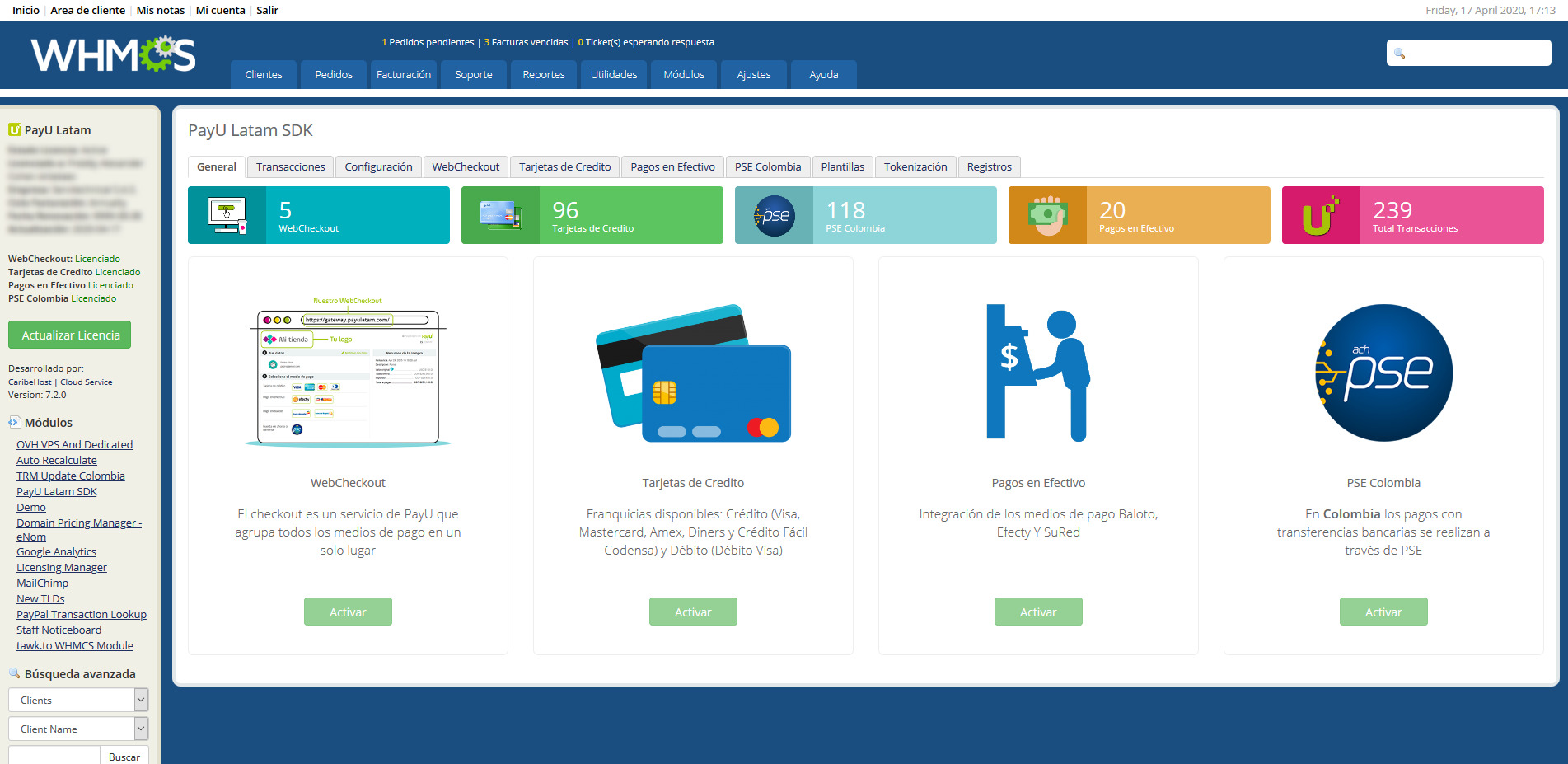Open the Soporte menu

(x=474, y=74)
